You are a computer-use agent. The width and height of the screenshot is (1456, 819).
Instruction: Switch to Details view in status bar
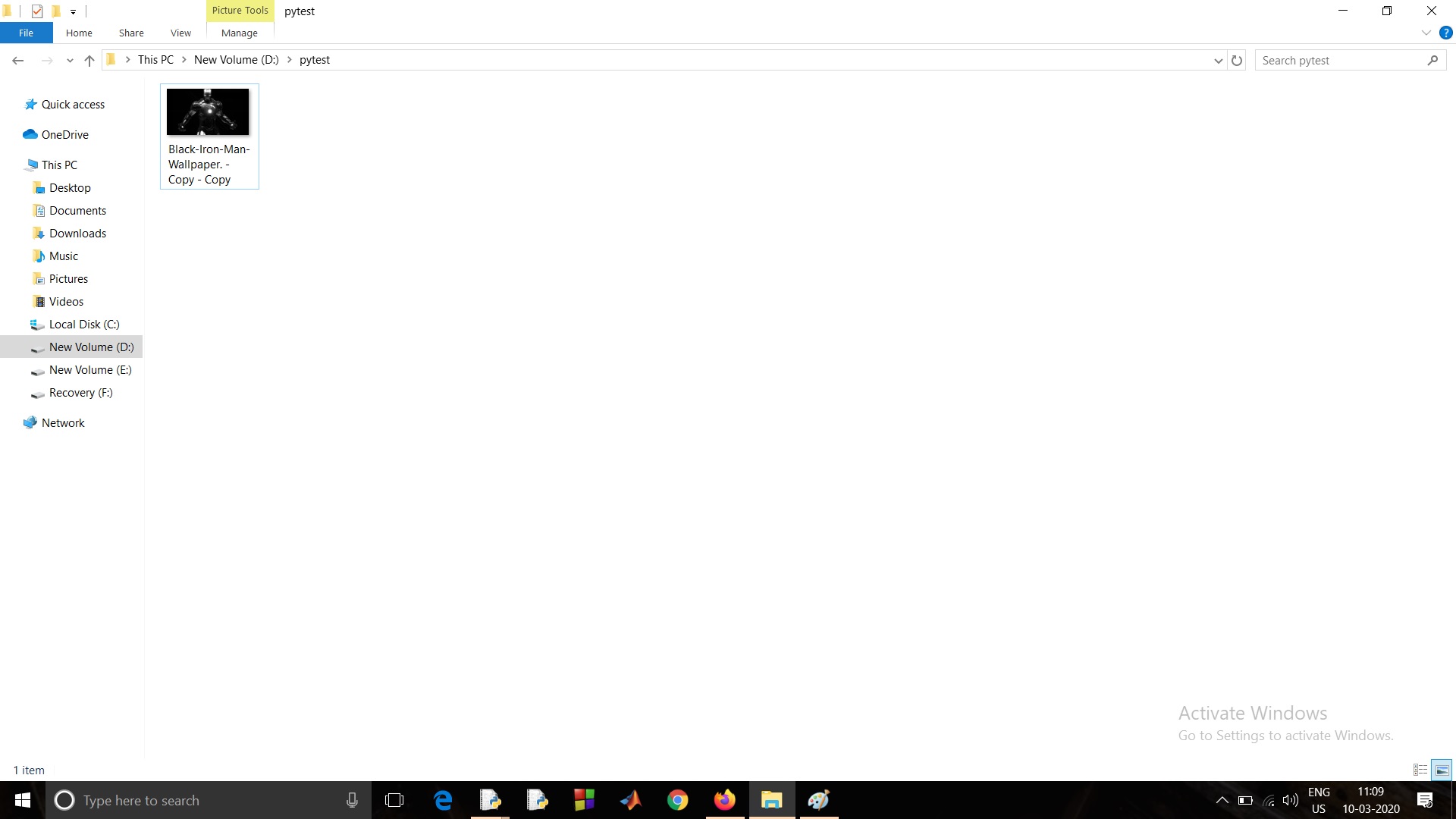[x=1420, y=770]
